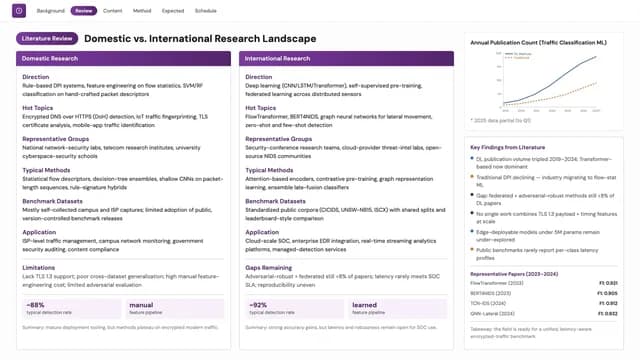Click the International Research summary line

pos(340,327)
